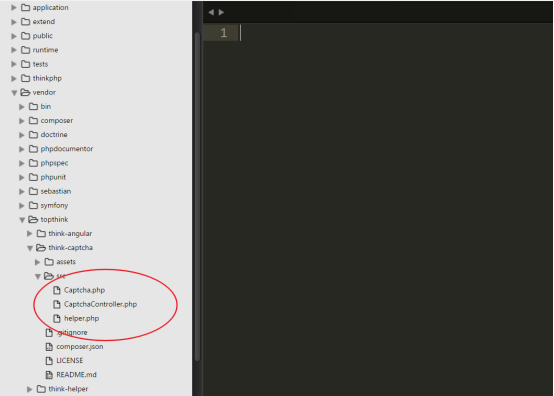Click the .gitignore file icon

[49, 332]
